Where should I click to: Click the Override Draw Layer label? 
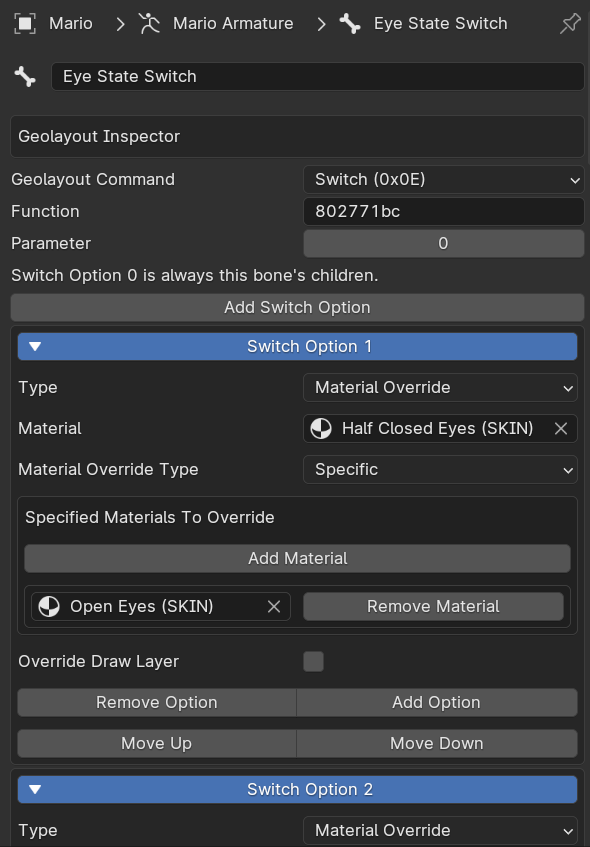(x=98, y=661)
